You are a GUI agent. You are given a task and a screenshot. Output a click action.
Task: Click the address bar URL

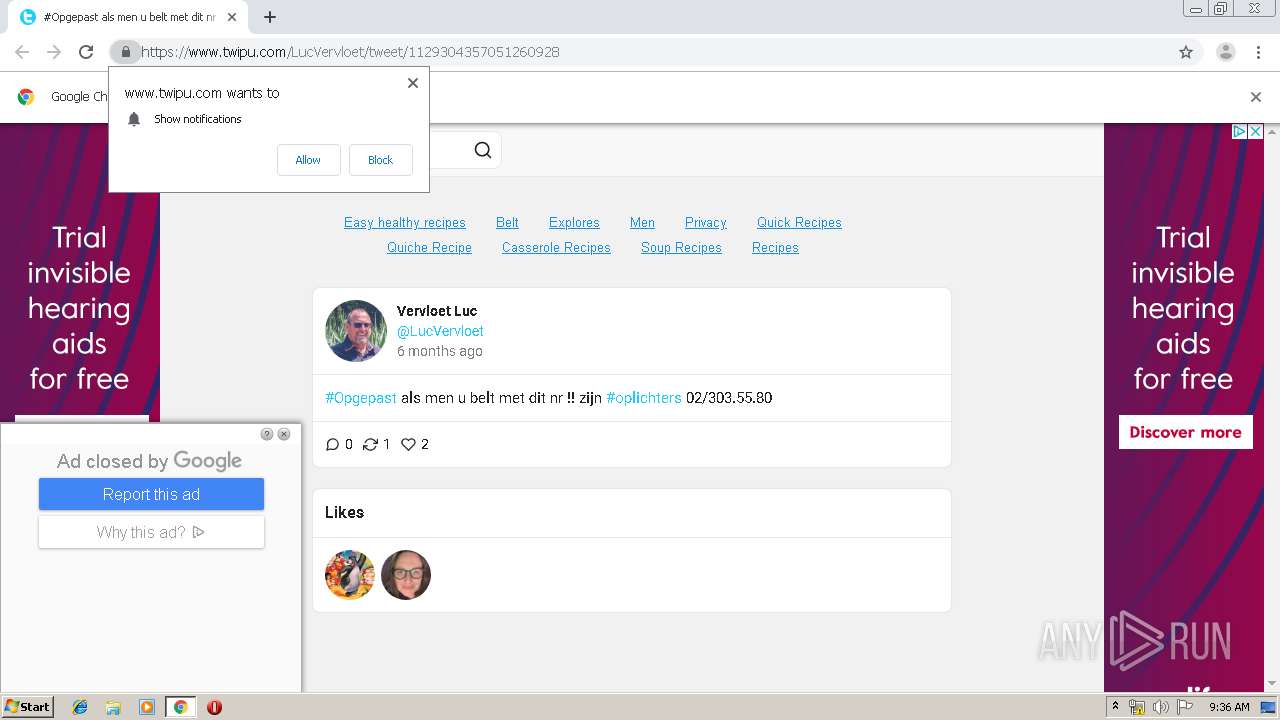350,52
